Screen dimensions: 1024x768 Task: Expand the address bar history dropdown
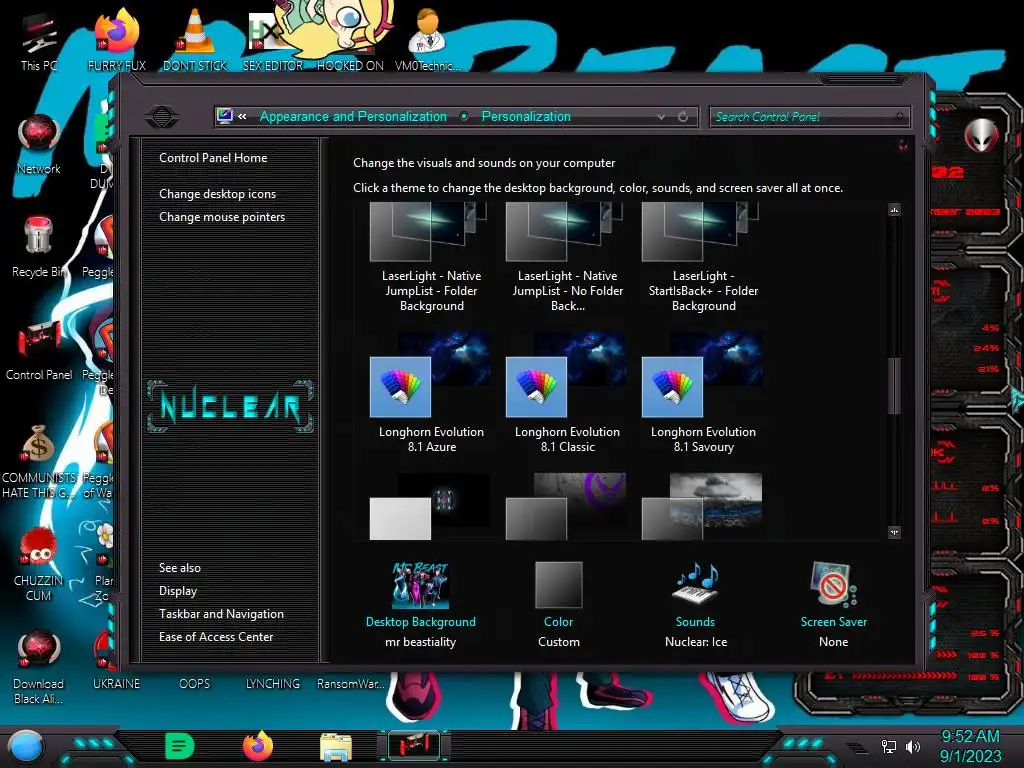click(x=662, y=117)
